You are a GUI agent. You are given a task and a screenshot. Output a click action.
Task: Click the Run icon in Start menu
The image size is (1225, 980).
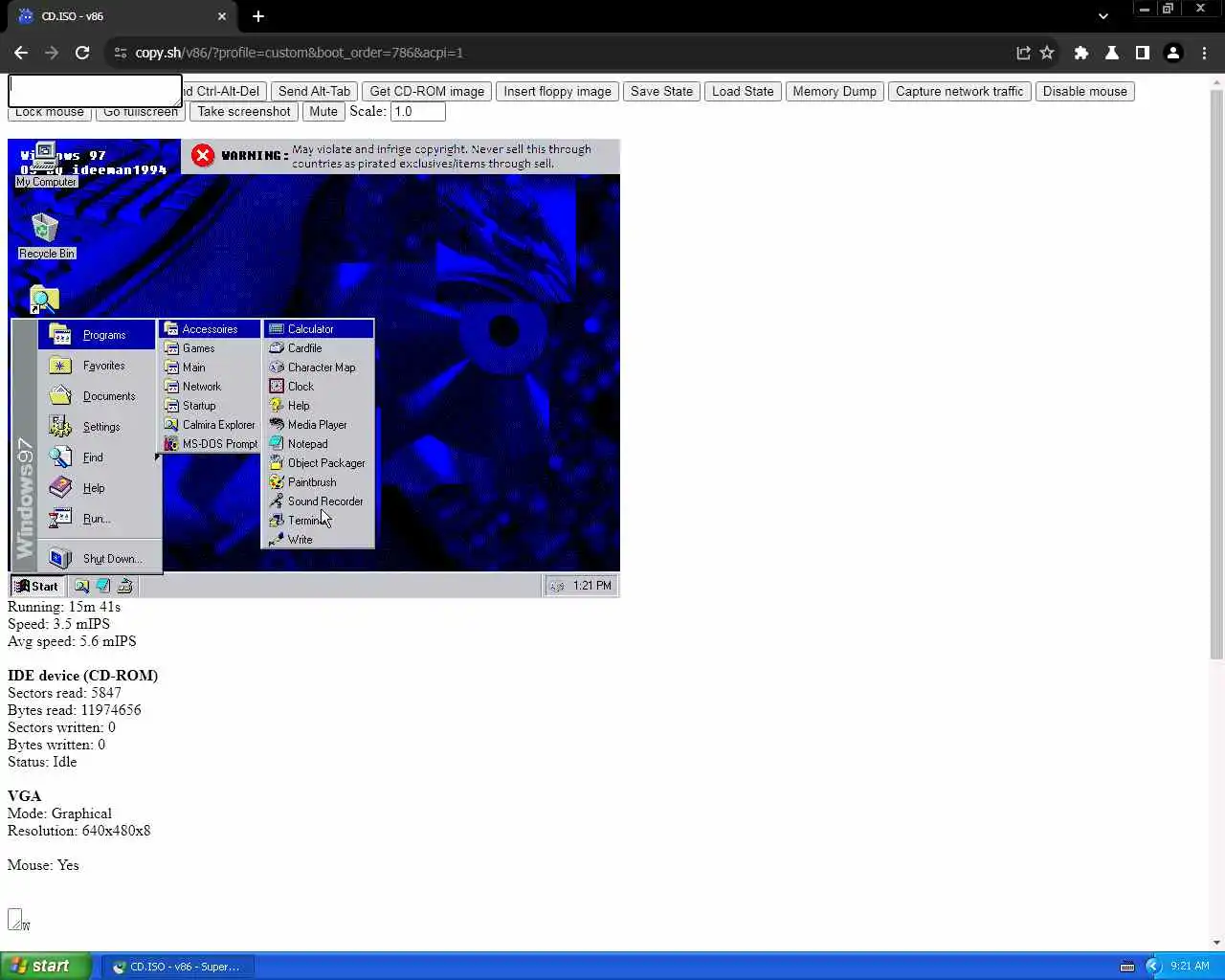coord(60,519)
